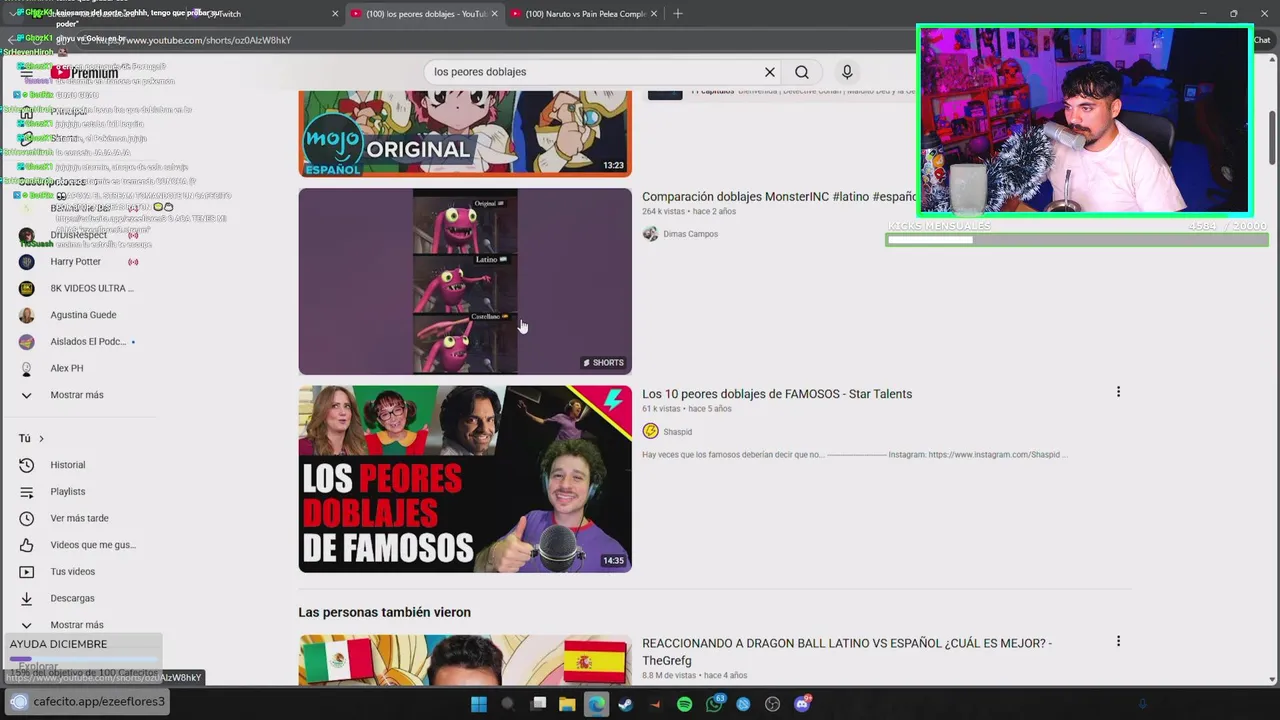Open the Dimas Campos channel avatar
Image resolution: width=1280 pixels, height=720 pixels.
click(x=650, y=234)
